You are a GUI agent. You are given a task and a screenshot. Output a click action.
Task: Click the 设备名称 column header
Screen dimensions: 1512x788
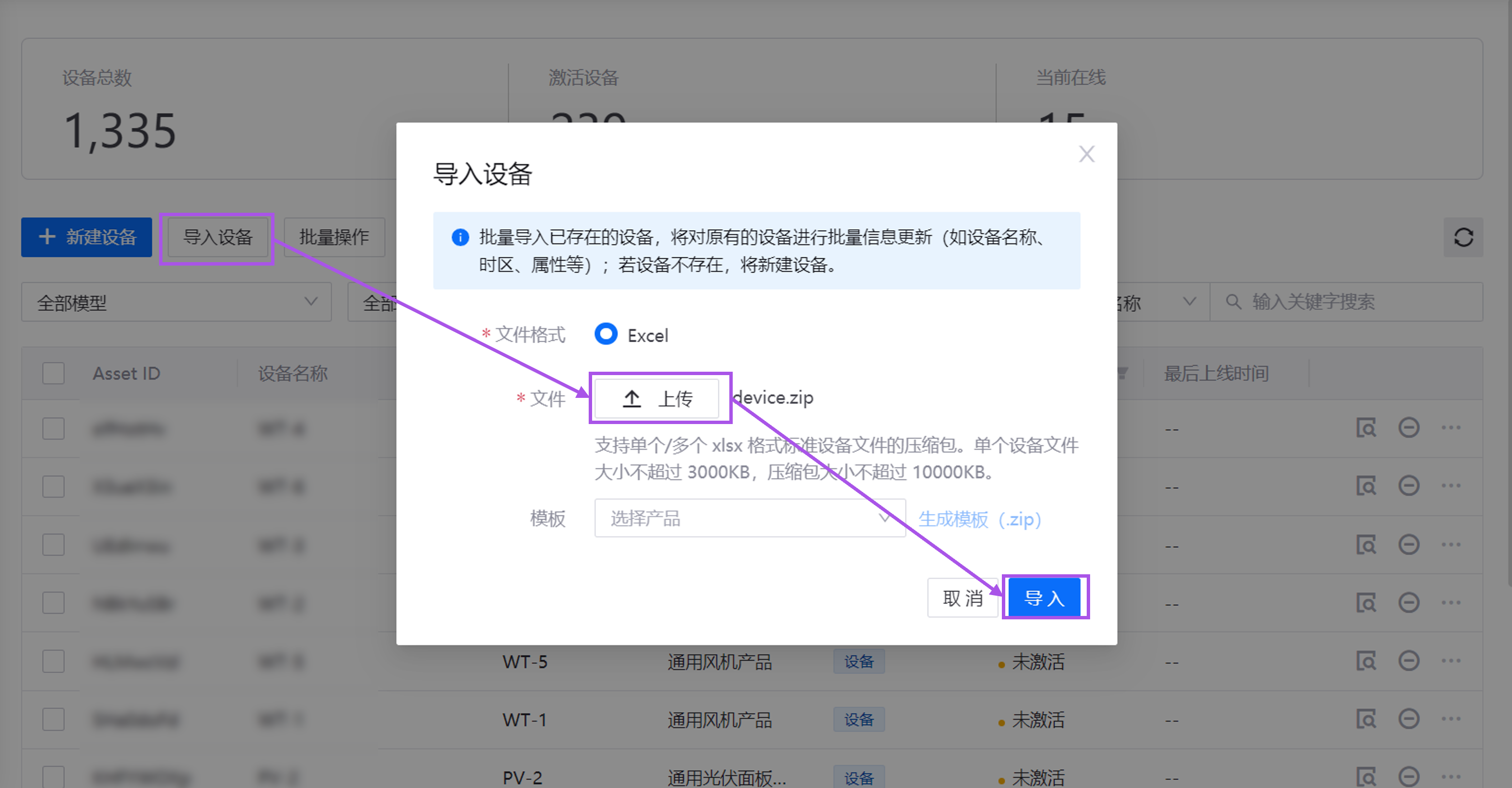pos(292,373)
